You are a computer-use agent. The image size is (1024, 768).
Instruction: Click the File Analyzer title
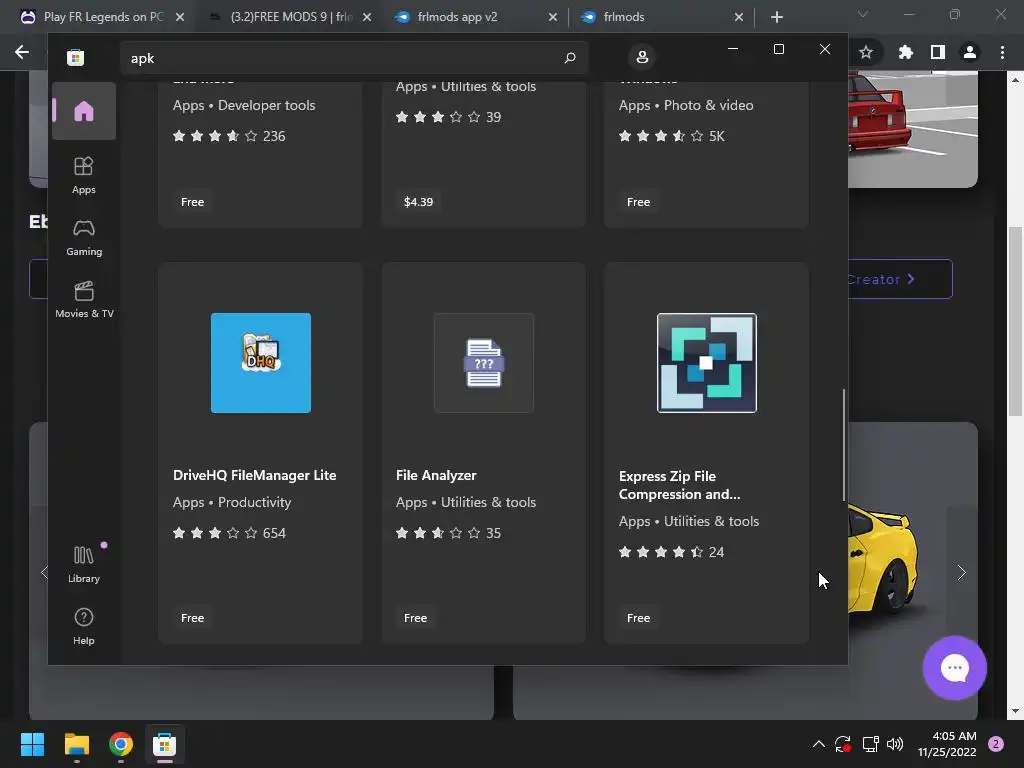pos(436,475)
